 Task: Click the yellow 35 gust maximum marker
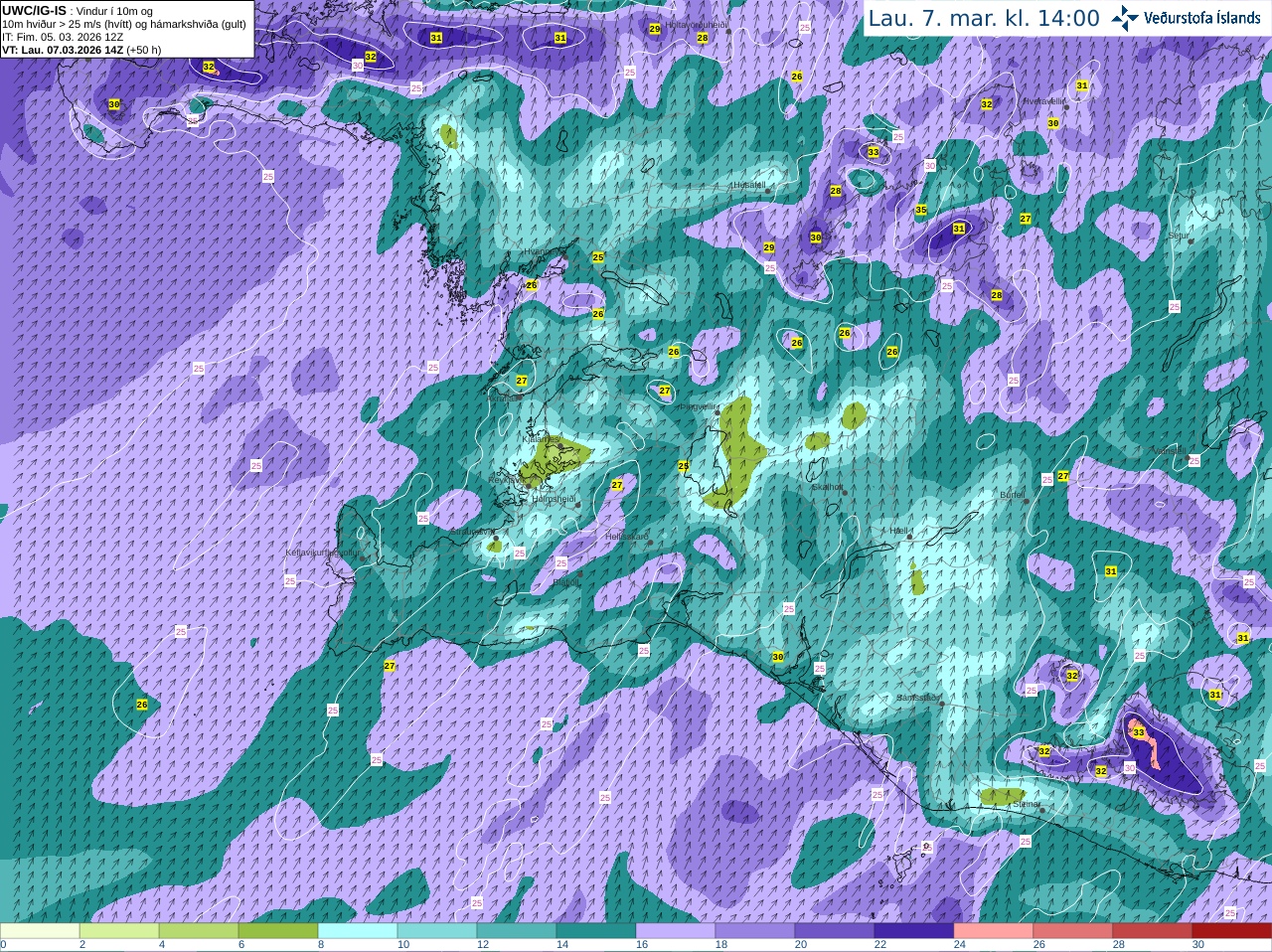[921, 210]
